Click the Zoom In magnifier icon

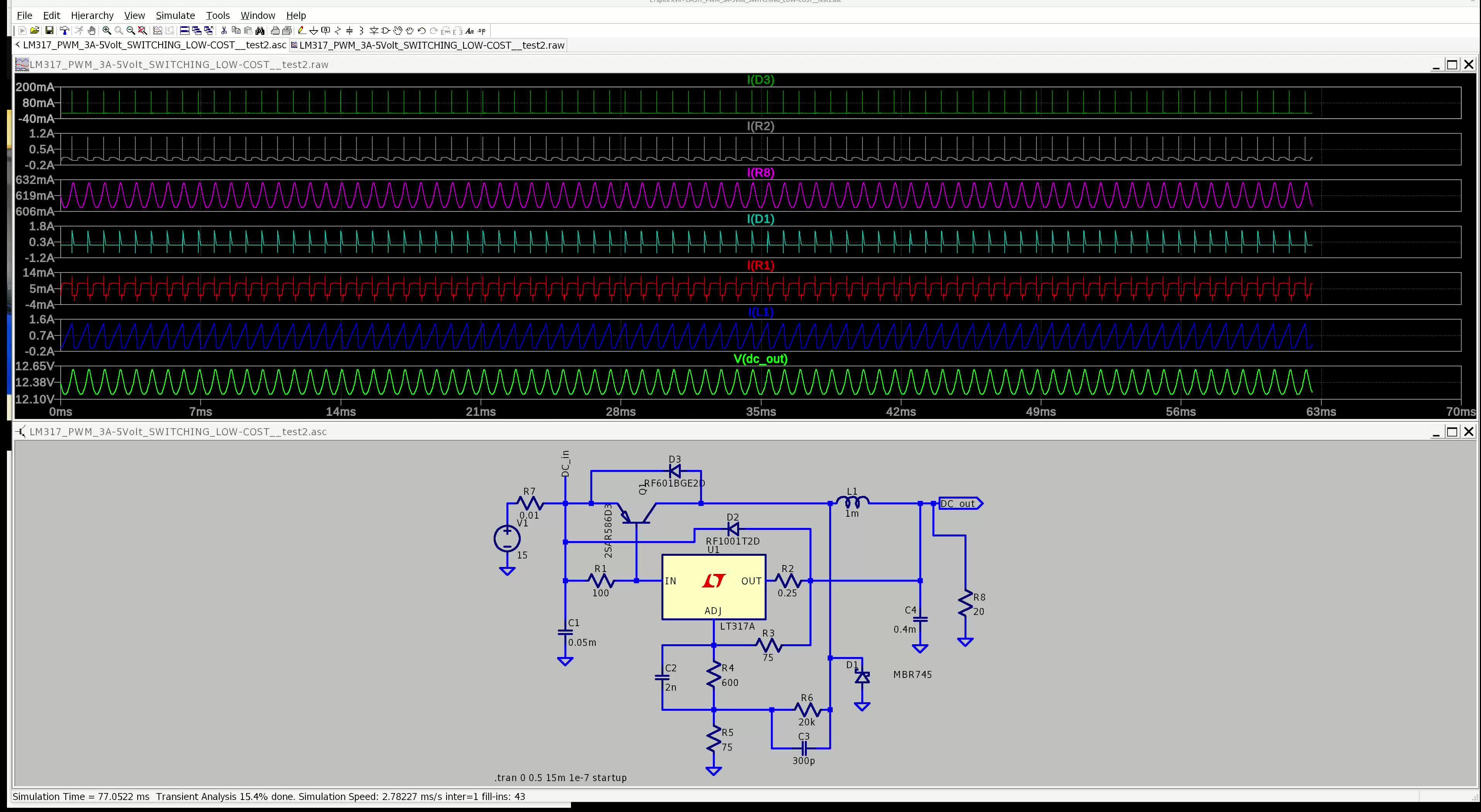point(107,31)
